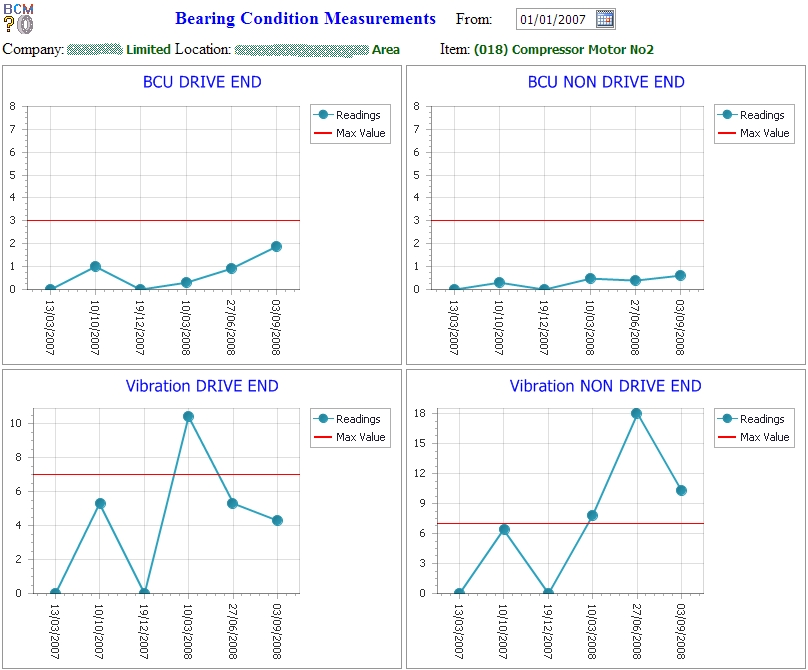808x670 pixels.
Task: Click Readings legend entry in Vibration DRIVE END chart
Action: coord(347,419)
